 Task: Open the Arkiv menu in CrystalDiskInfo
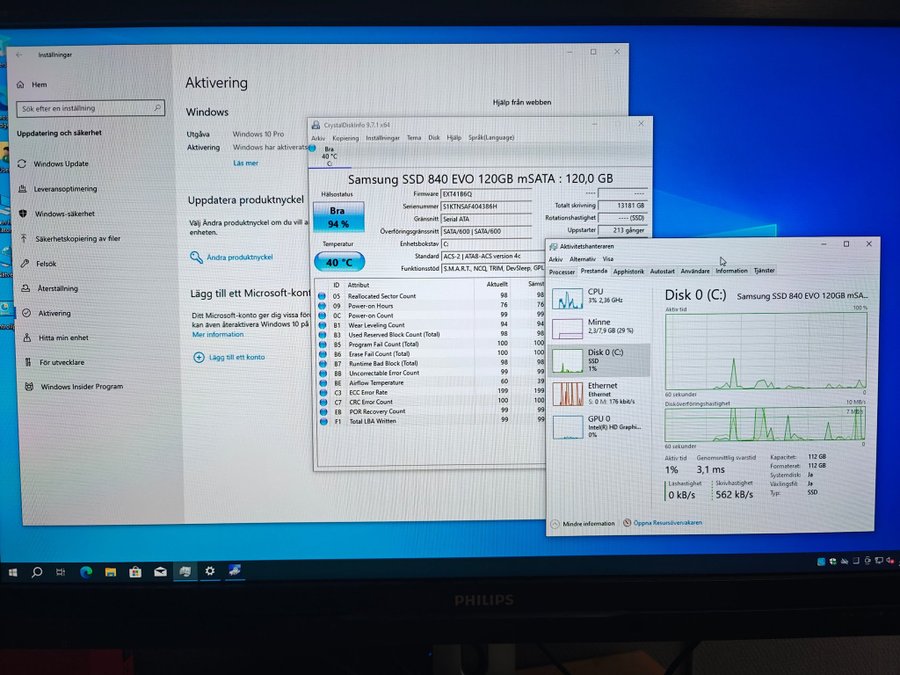point(318,138)
